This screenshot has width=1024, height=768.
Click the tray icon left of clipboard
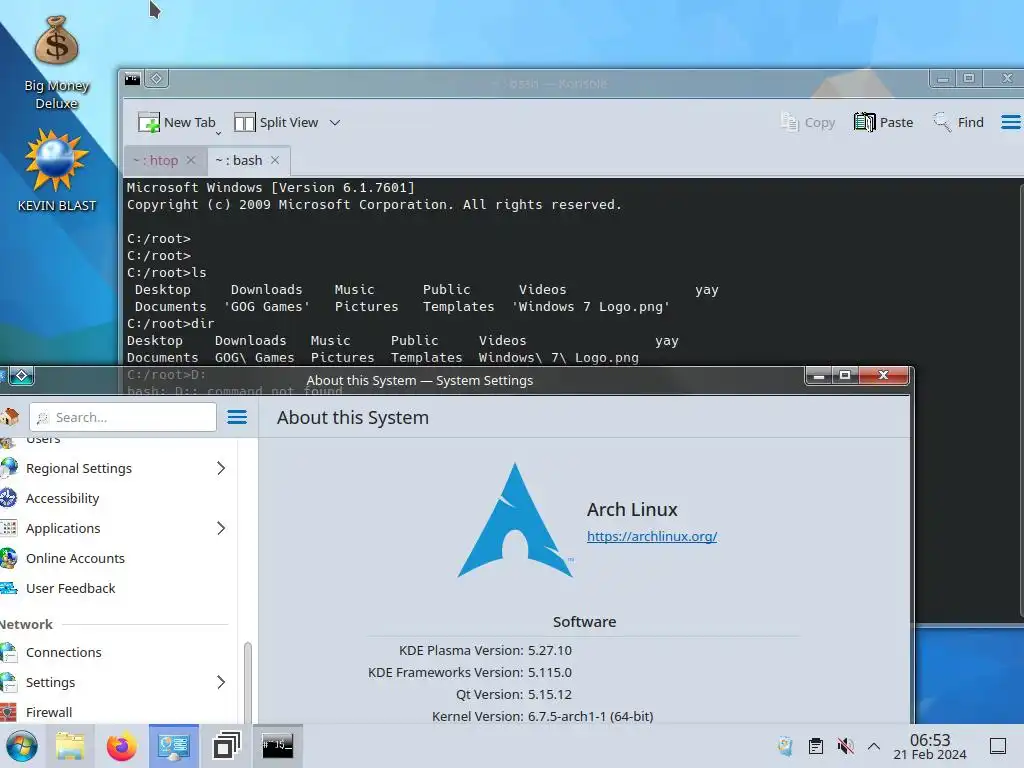[x=786, y=746]
